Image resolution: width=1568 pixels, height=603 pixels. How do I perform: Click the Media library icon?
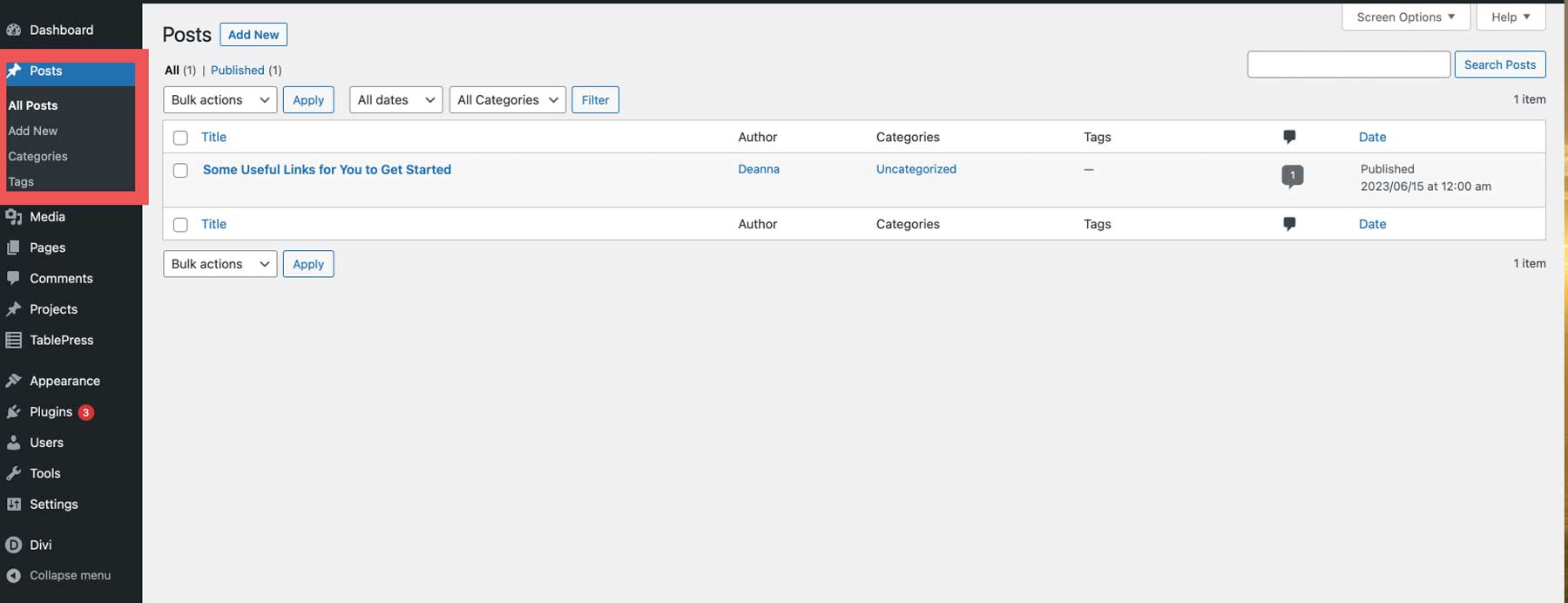pos(14,217)
